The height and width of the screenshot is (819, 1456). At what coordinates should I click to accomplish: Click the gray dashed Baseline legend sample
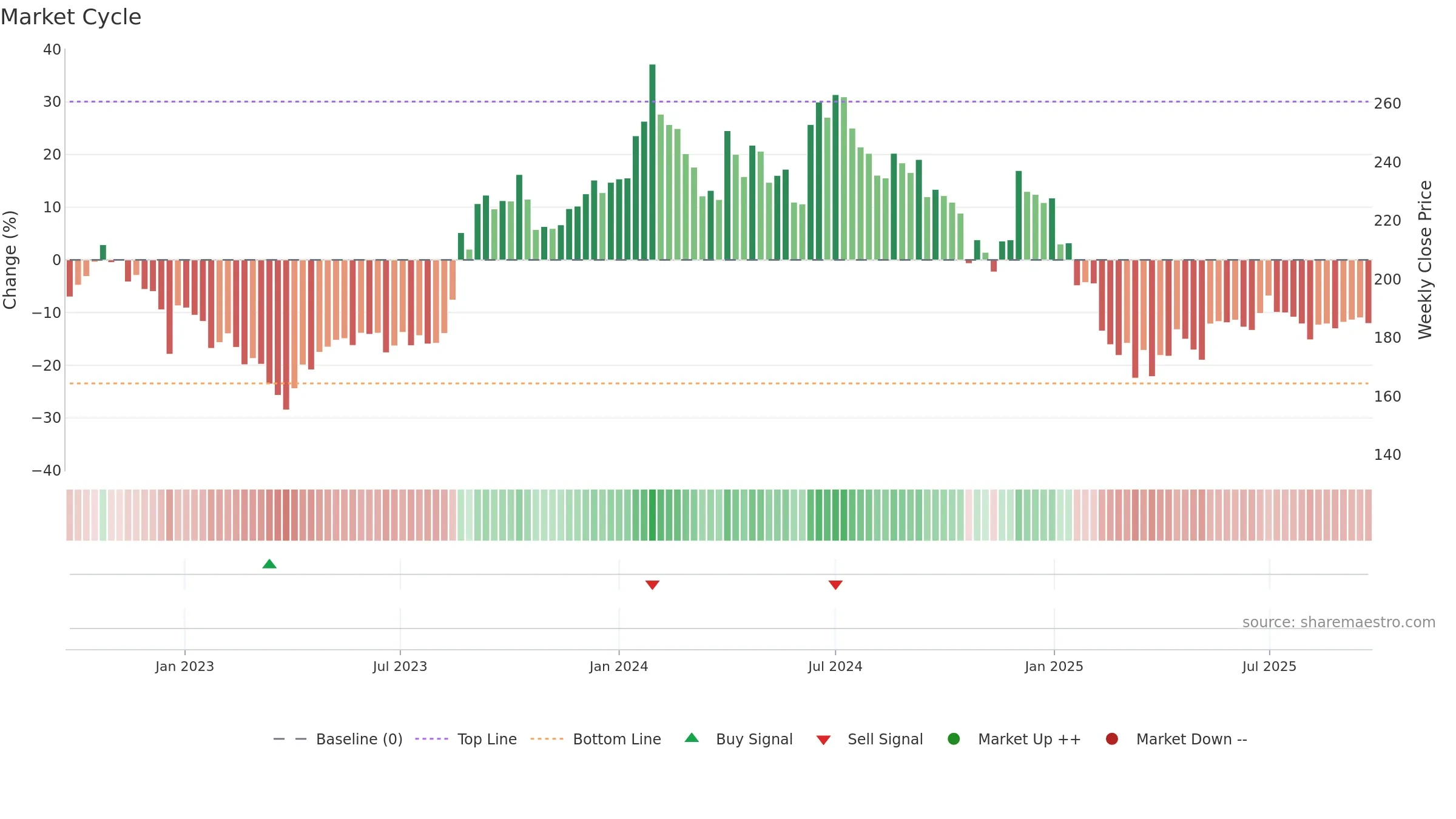[x=290, y=739]
